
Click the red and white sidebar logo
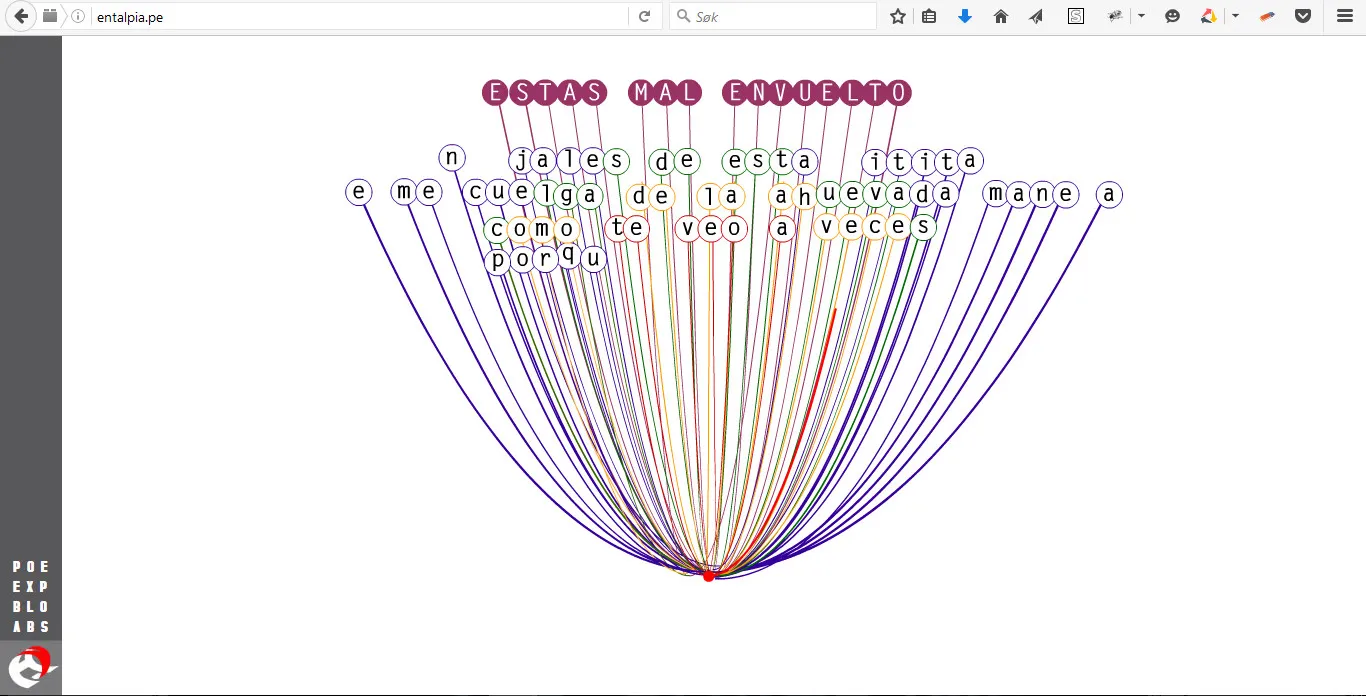point(31,666)
